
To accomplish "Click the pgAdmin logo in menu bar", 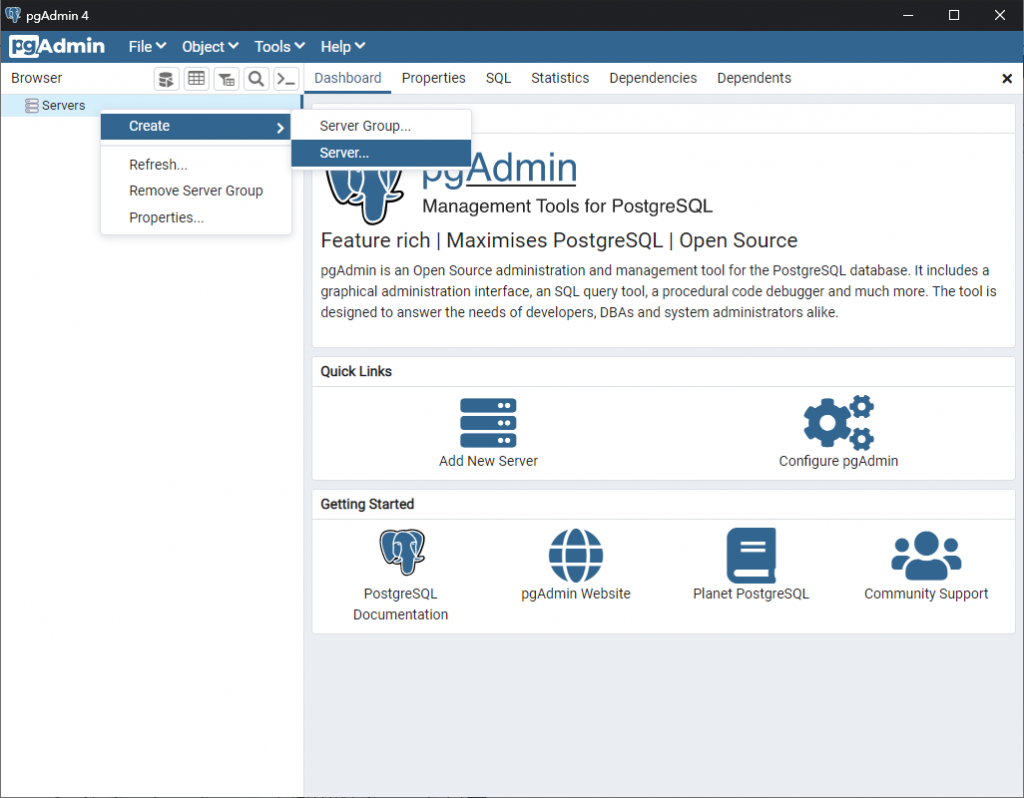I will coord(57,46).
